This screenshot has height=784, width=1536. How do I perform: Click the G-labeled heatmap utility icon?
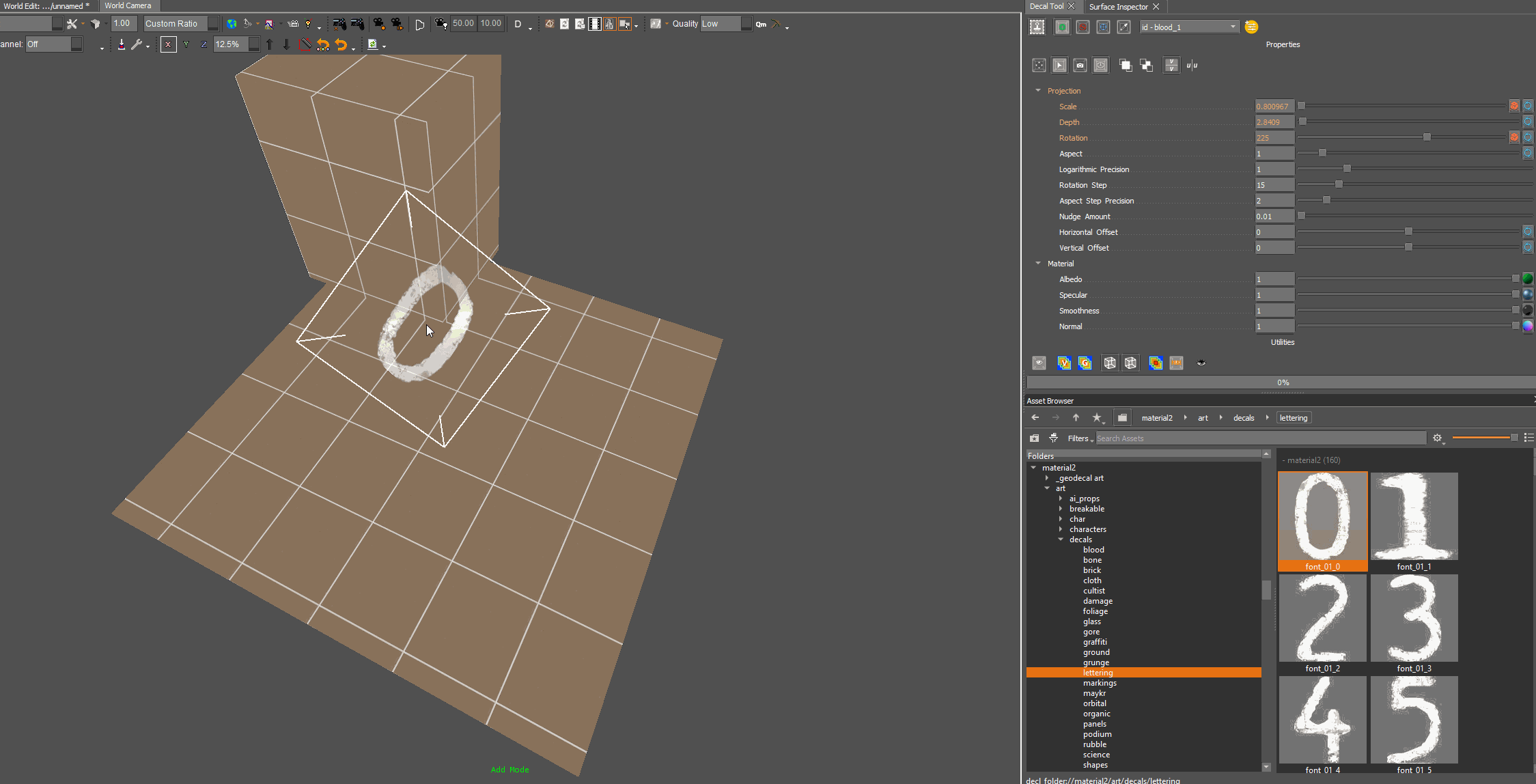coord(1085,363)
